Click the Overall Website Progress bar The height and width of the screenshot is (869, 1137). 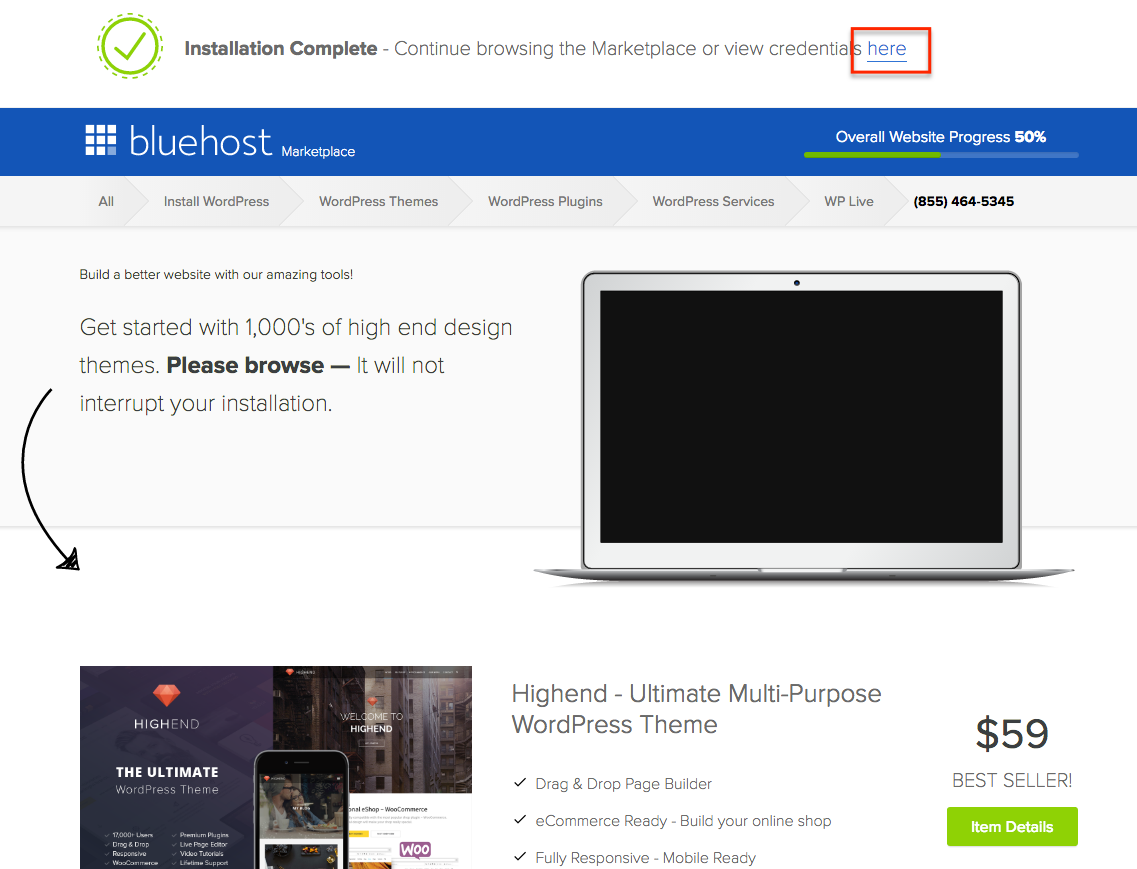coord(941,155)
